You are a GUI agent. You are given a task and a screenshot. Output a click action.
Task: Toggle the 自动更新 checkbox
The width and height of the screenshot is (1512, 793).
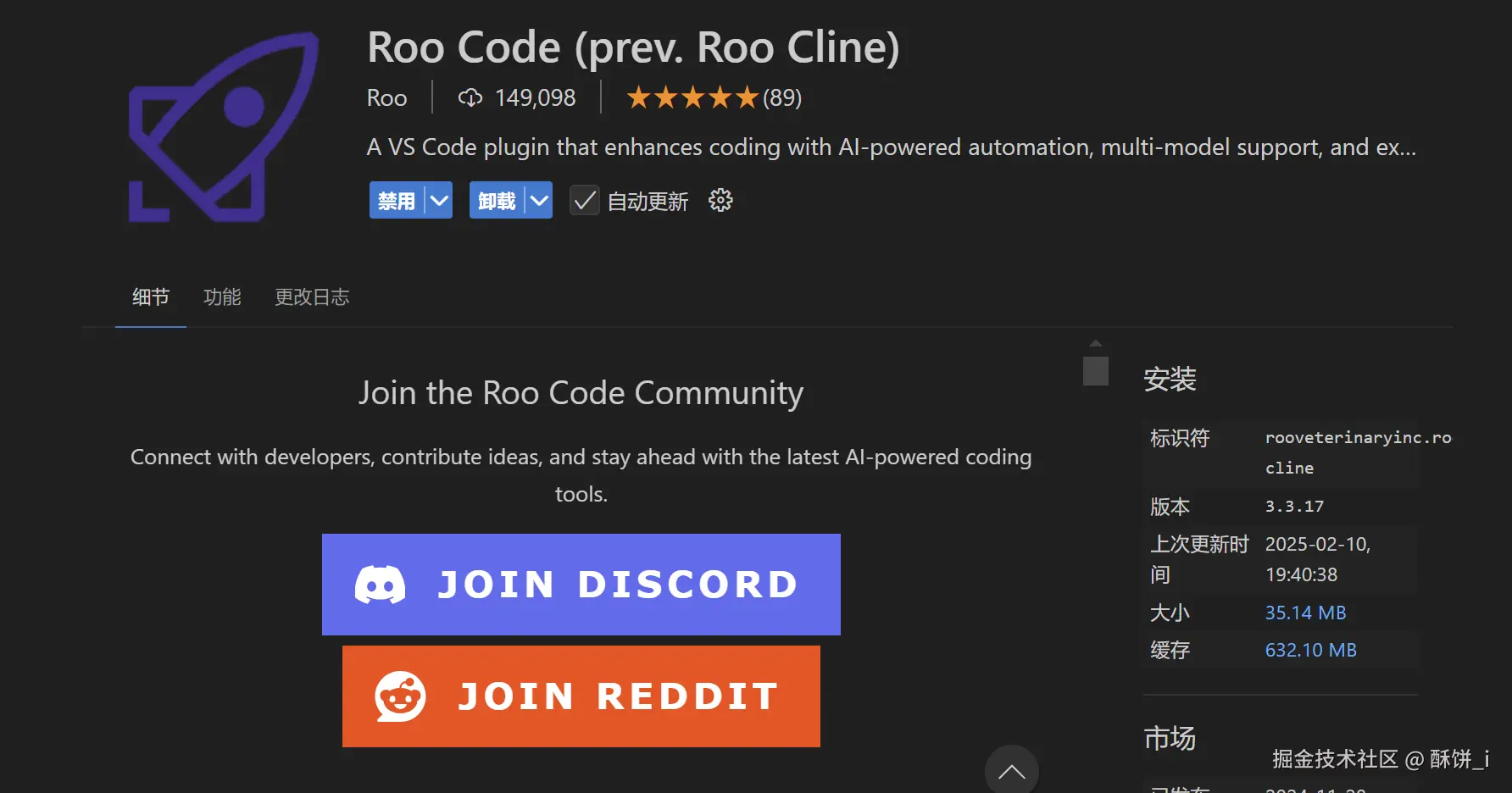585,201
